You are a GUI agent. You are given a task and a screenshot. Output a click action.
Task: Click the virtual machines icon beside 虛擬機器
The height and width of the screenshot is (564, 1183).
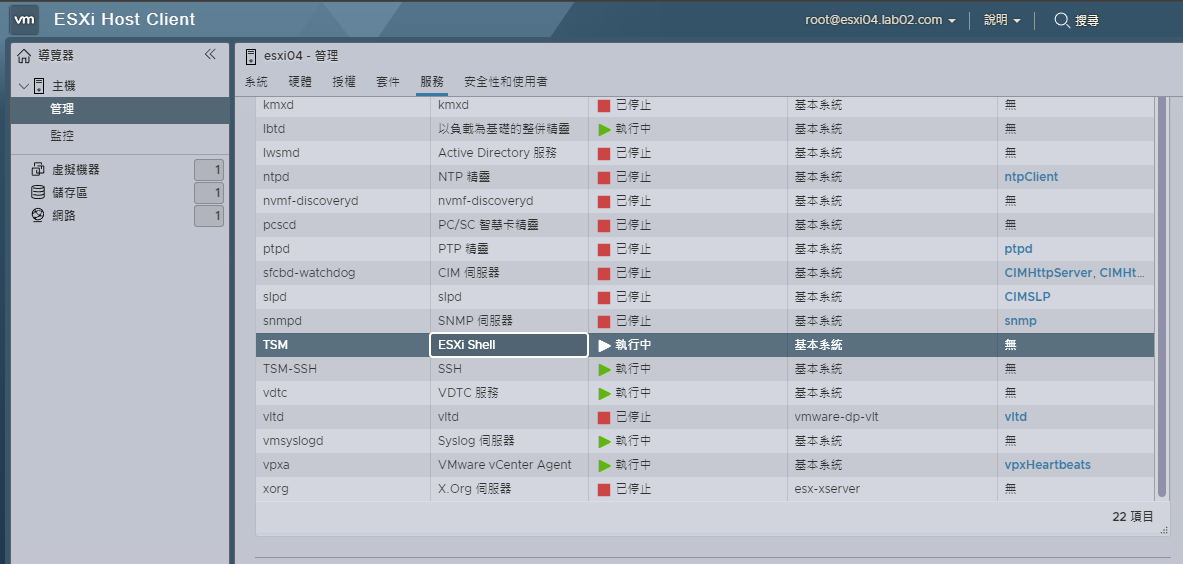38,170
